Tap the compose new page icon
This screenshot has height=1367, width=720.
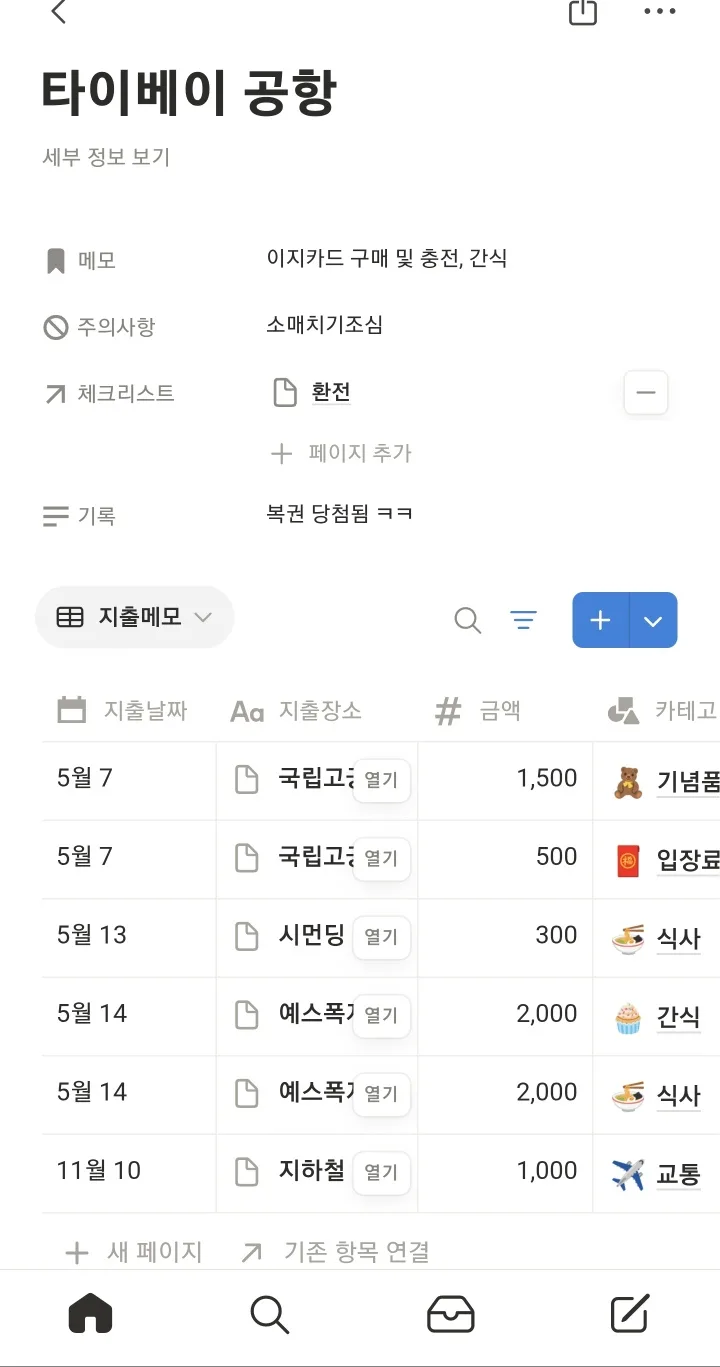[x=630, y=1314]
